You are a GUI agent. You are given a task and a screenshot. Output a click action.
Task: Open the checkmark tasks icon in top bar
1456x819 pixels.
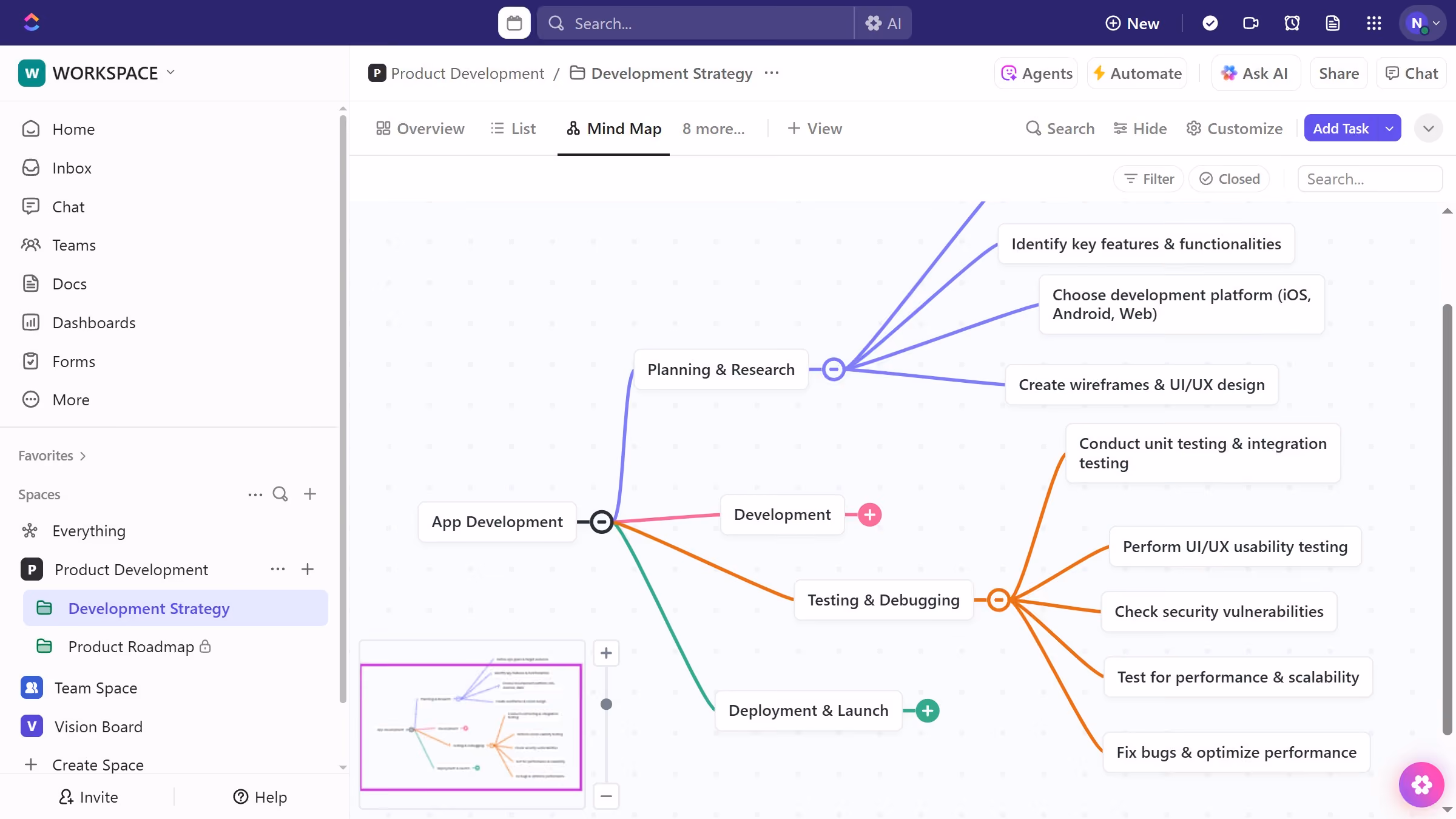(x=1210, y=23)
